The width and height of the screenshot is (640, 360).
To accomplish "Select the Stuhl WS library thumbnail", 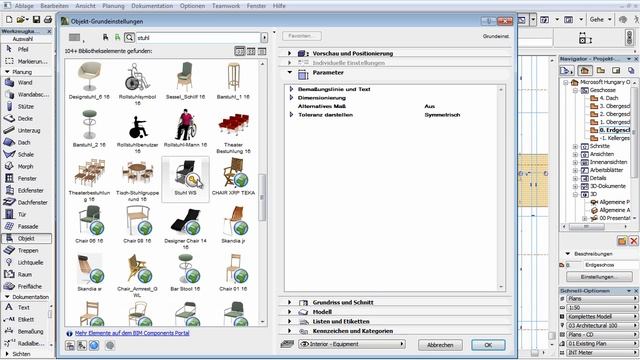I will pyautogui.click(x=186, y=179).
